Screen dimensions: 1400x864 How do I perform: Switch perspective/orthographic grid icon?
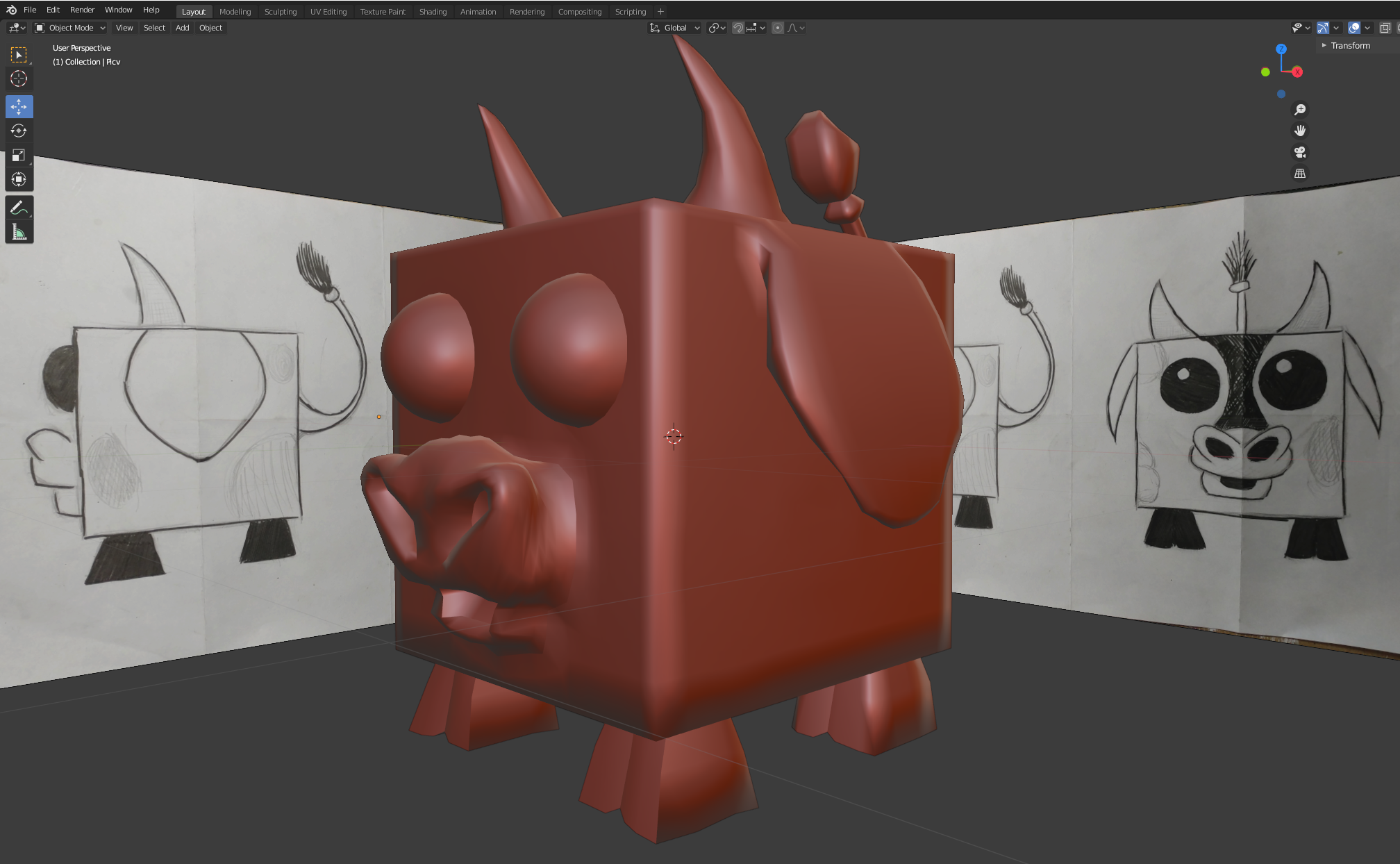[x=1300, y=174]
